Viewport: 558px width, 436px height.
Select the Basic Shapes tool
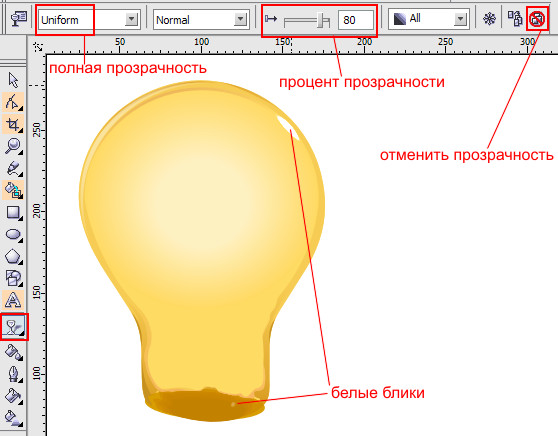point(13,278)
